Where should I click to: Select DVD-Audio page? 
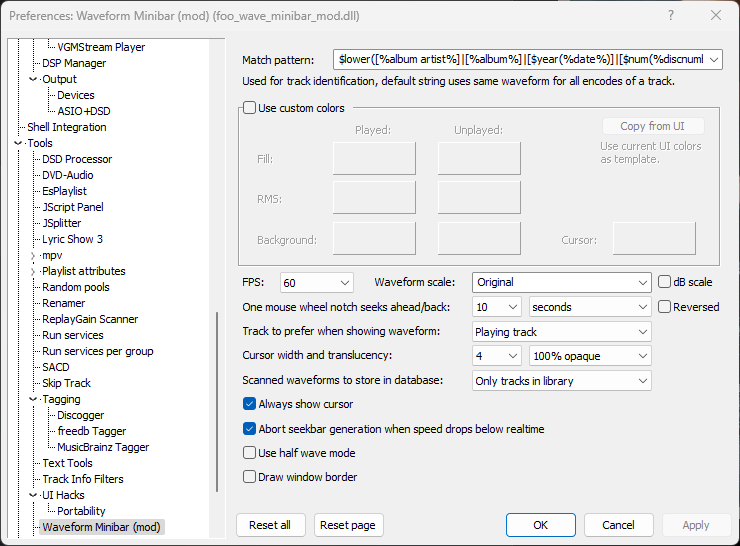click(67, 175)
